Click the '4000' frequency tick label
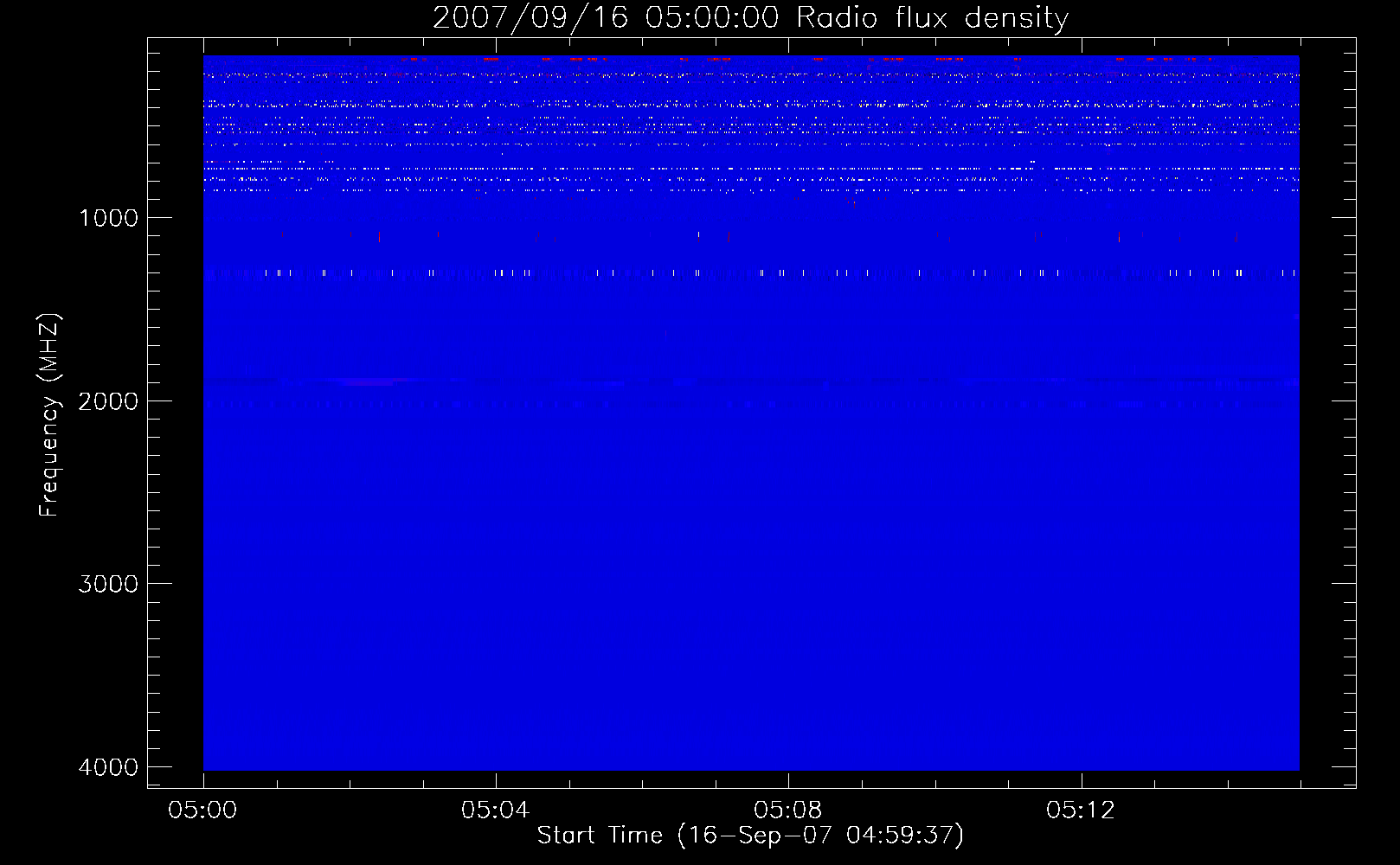 pyautogui.click(x=108, y=767)
